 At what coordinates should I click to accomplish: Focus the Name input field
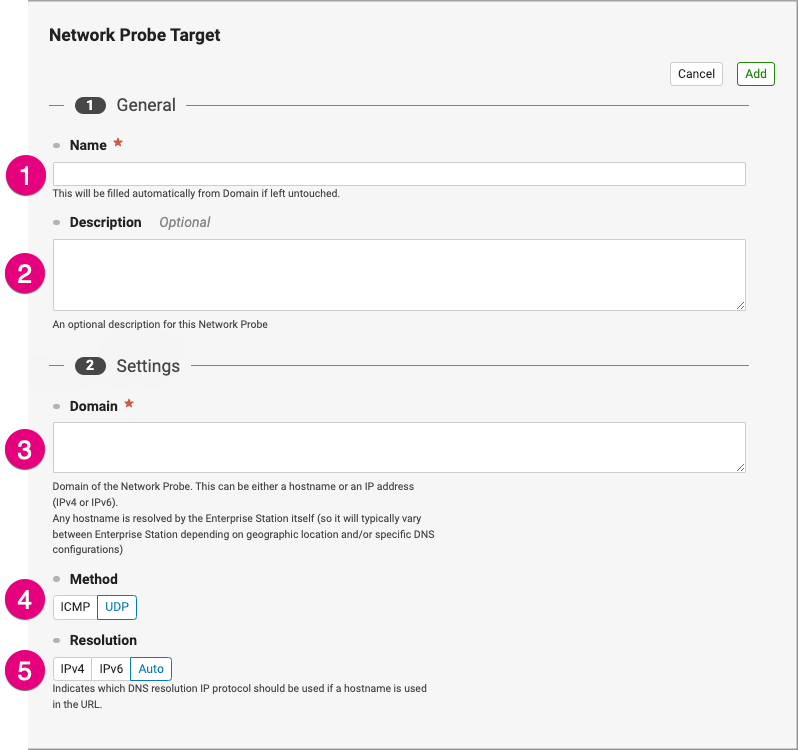[399, 174]
